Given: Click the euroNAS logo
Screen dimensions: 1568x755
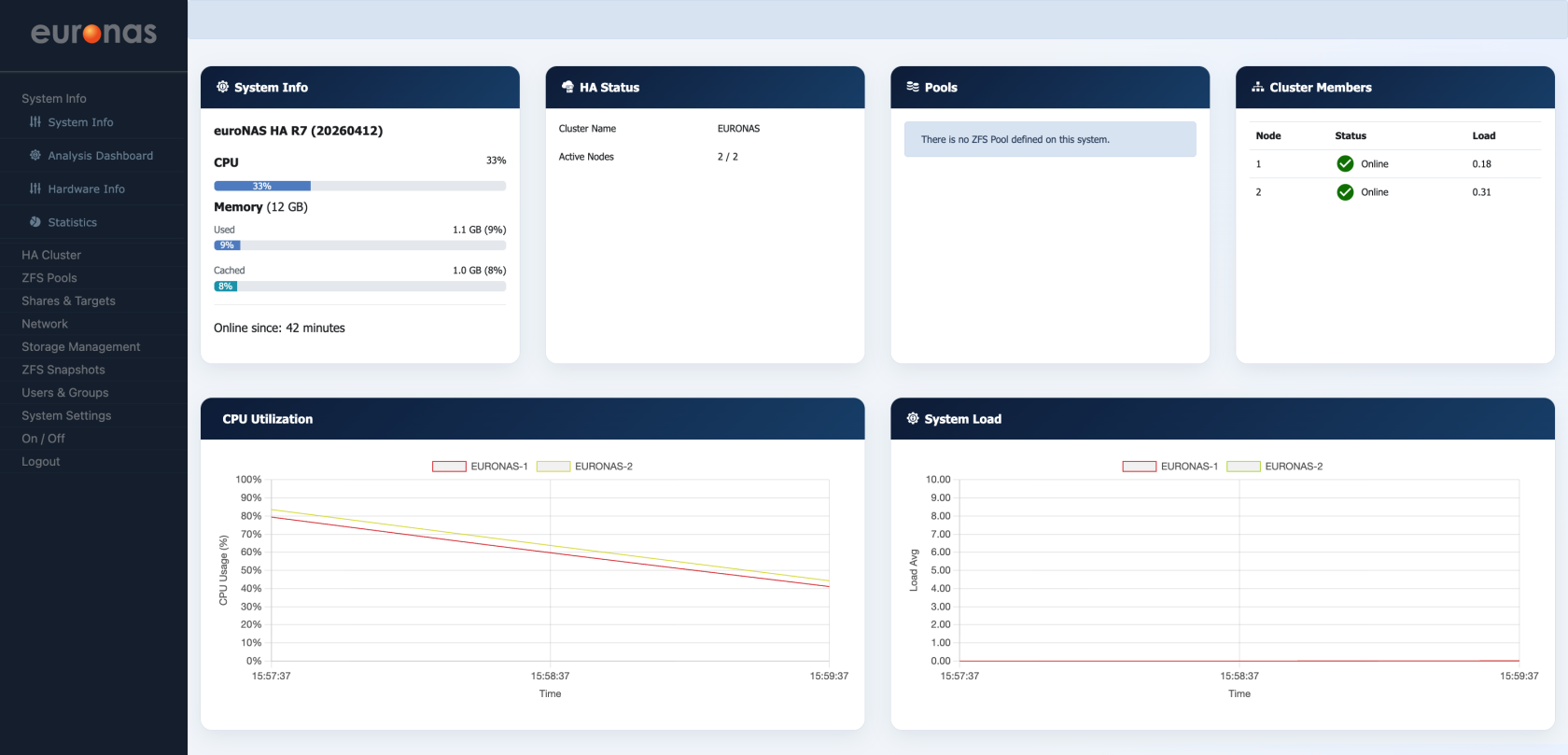Looking at the screenshot, I should (x=93, y=34).
